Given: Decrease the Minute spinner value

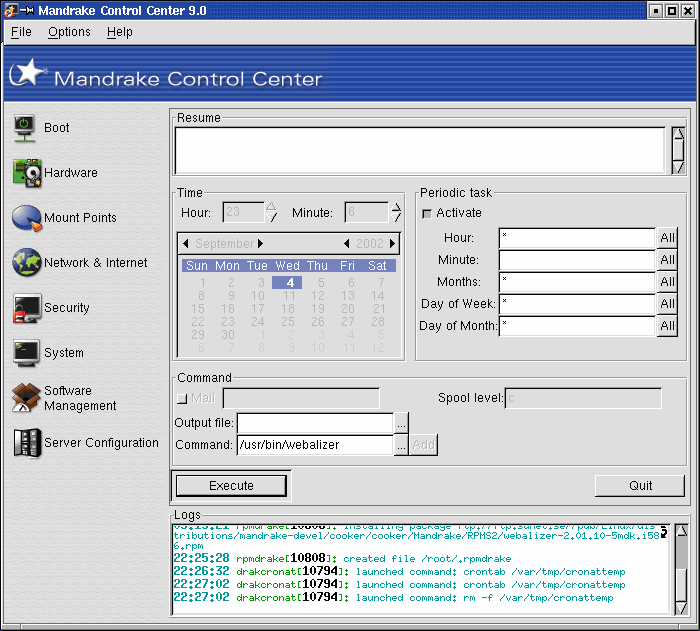Looking at the screenshot, I should pyautogui.click(x=396, y=217).
